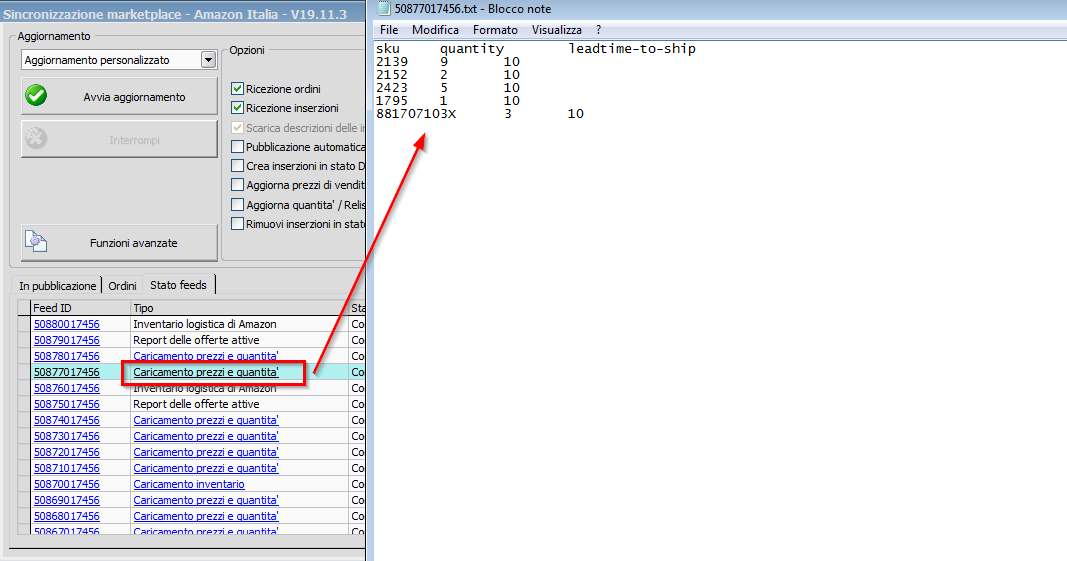This screenshot has height=561, width=1067.
Task: Click Caricamento prezzi link in row 50878017456
Action: [206, 356]
